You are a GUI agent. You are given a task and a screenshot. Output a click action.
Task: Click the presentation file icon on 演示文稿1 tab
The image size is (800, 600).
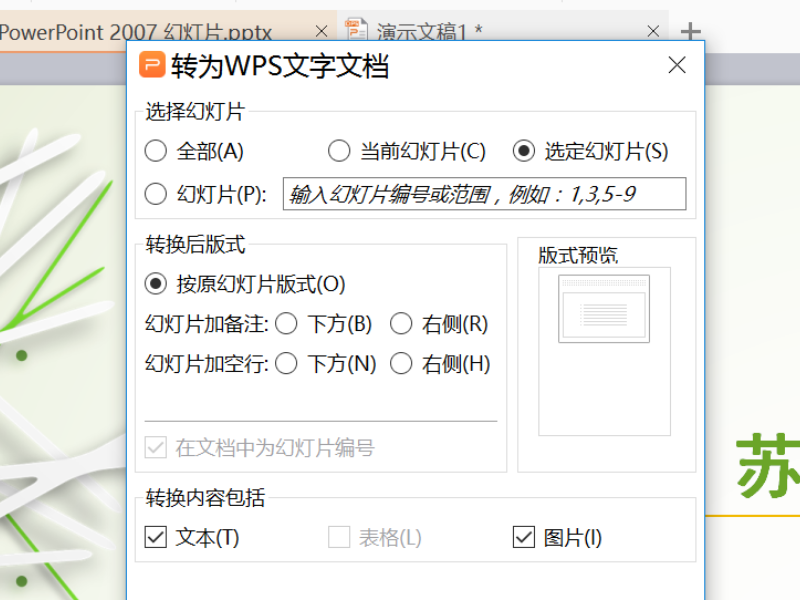tap(359, 31)
